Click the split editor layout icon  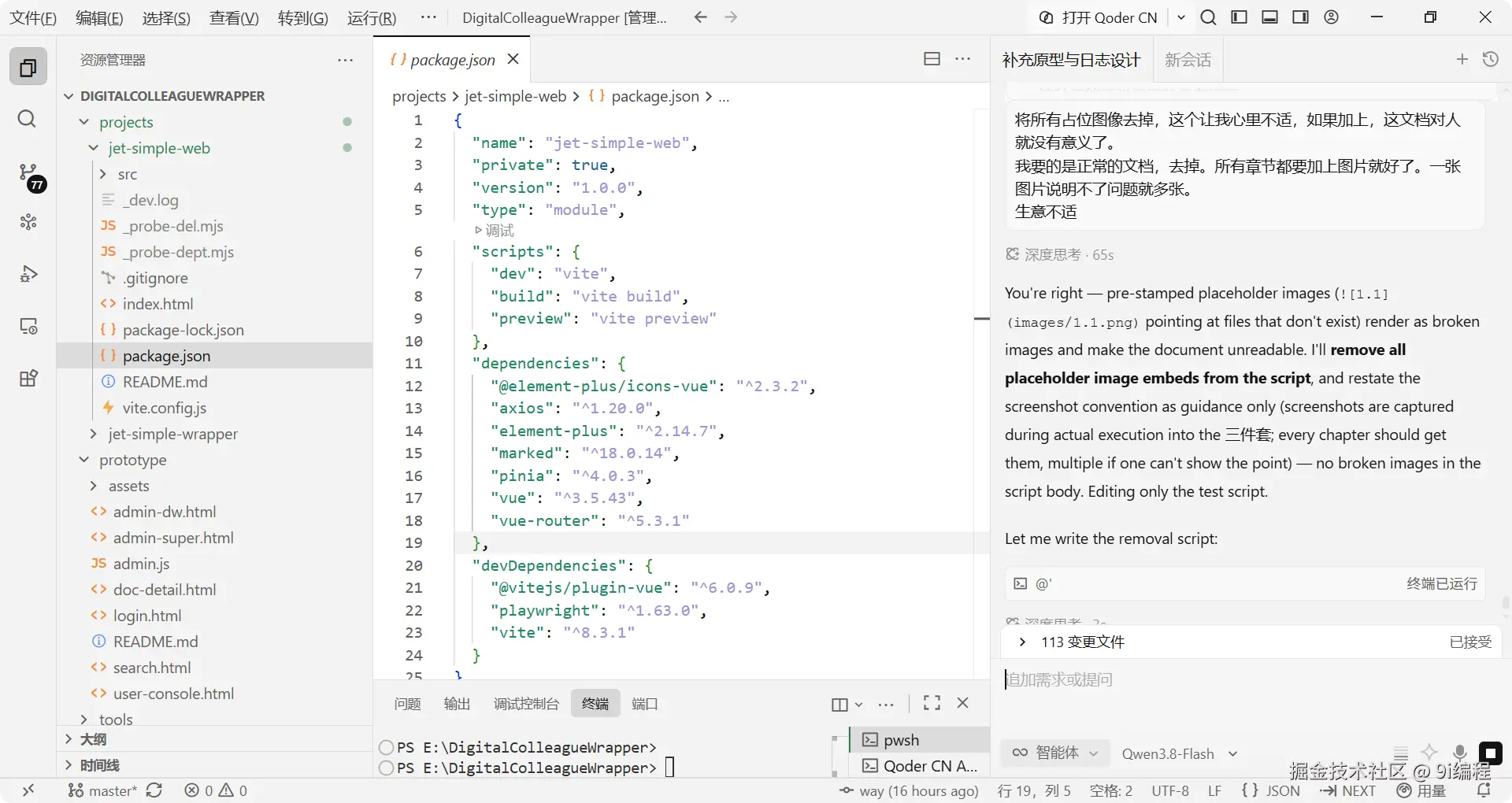(x=932, y=59)
